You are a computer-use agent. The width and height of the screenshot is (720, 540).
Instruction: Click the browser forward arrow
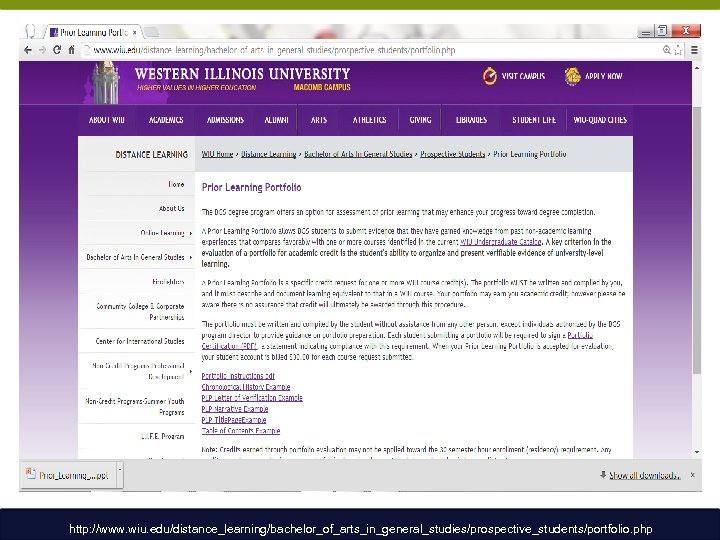(42, 50)
